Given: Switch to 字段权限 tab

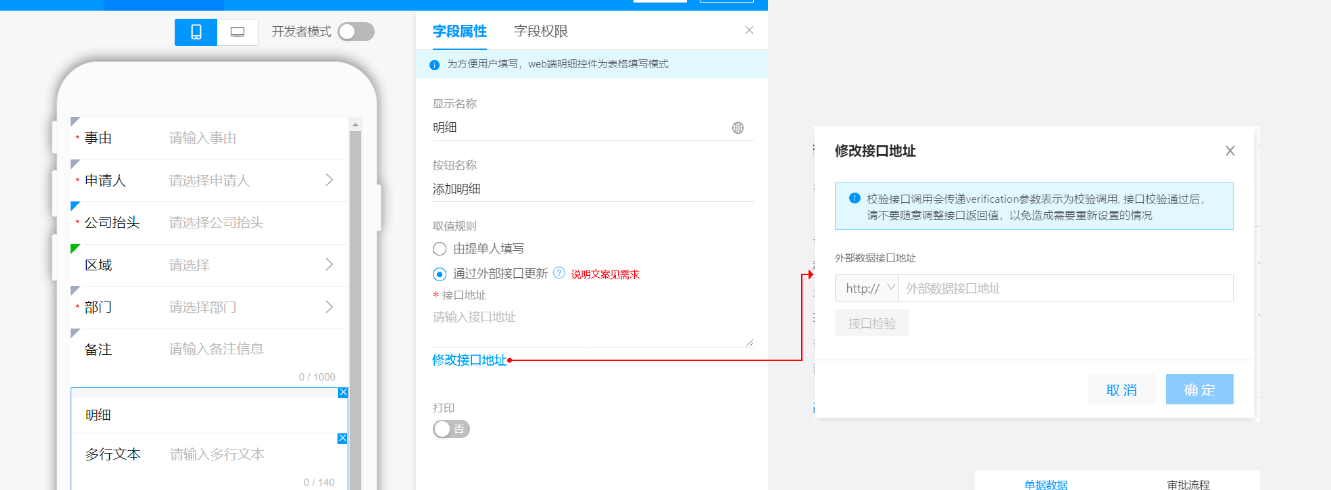Looking at the screenshot, I should (541, 31).
